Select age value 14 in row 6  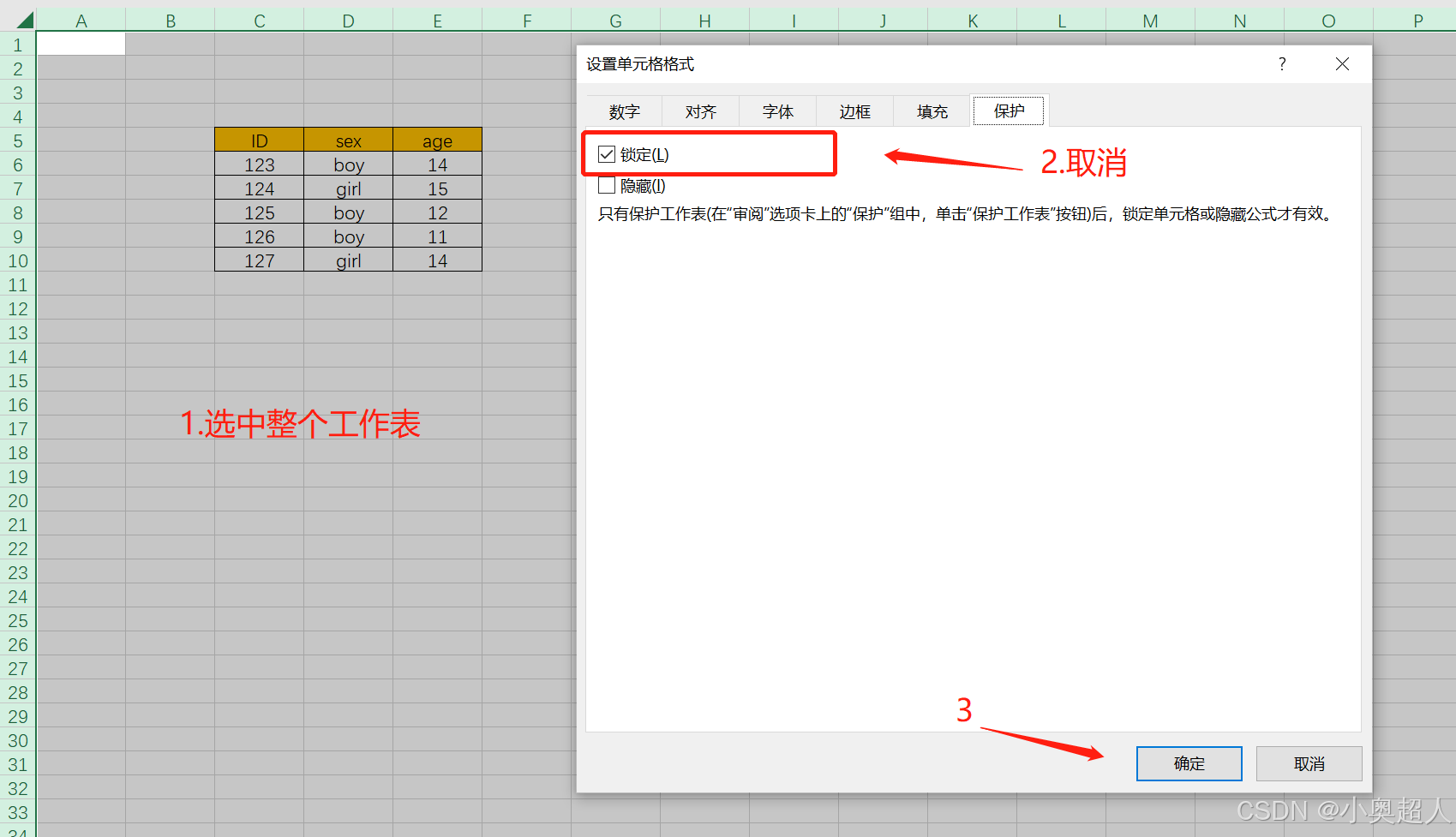[x=438, y=164]
